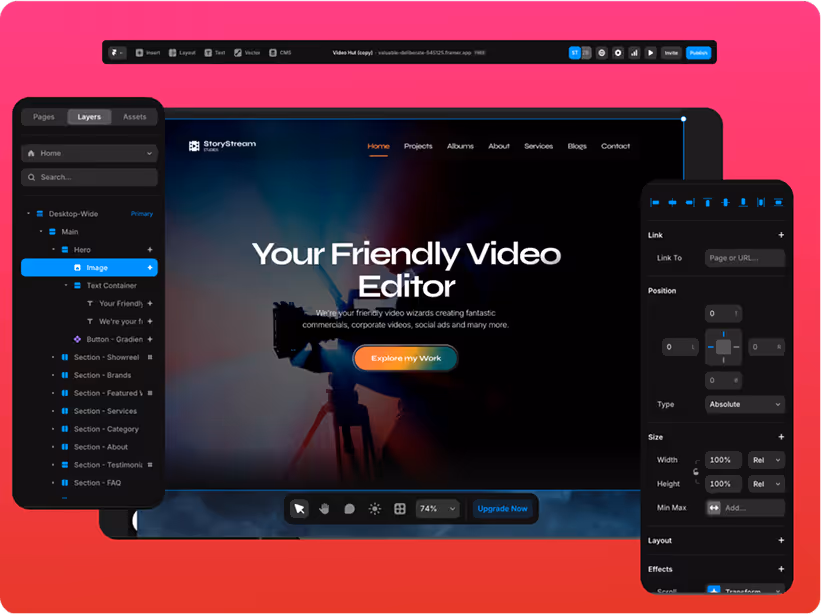Click Contact in the site preview navigation
Screen dimensions: 821x614
(615, 146)
